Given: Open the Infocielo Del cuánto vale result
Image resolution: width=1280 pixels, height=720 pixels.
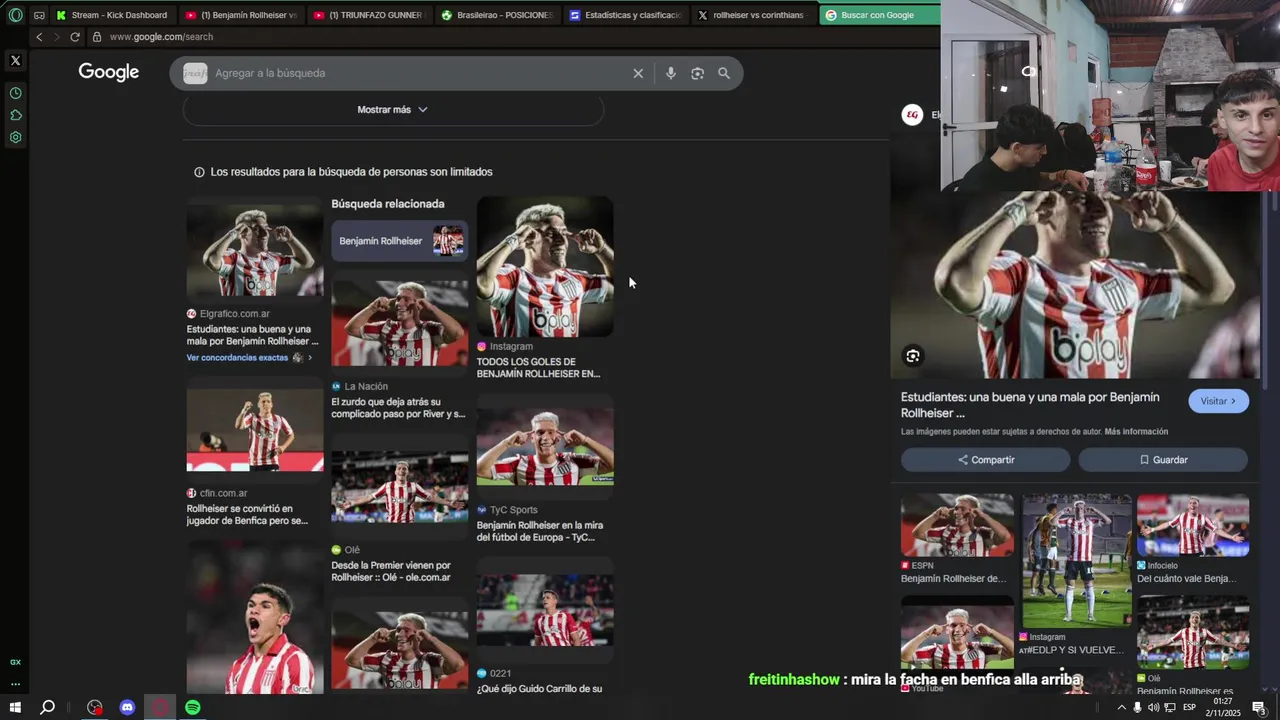Looking at the screenshot, I should point(1192,525).
